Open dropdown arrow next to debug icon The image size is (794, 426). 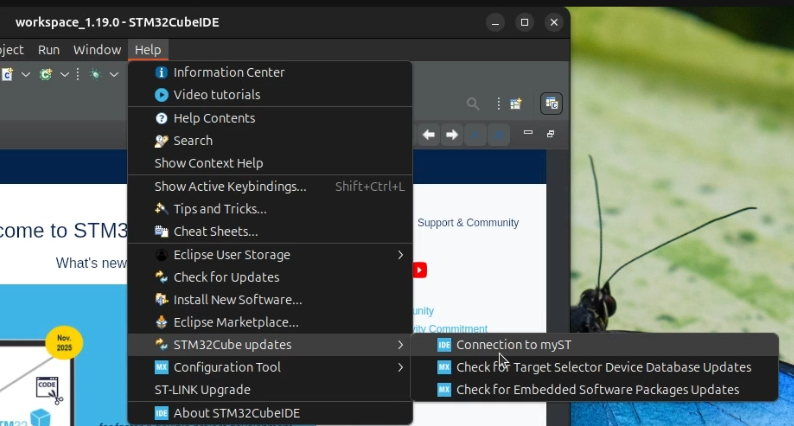pos(114,74)
